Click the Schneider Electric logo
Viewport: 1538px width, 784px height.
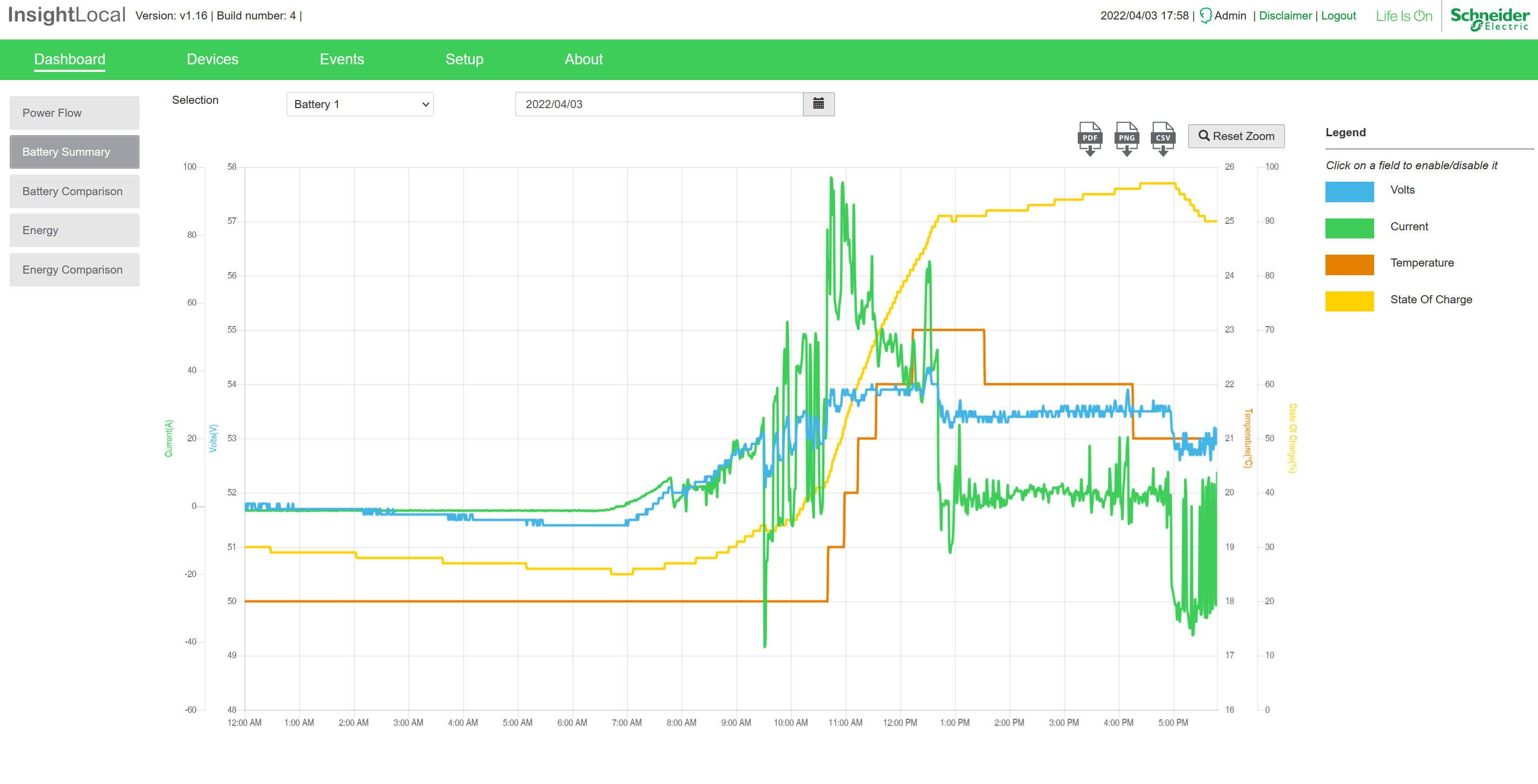tap(1489, 18)
